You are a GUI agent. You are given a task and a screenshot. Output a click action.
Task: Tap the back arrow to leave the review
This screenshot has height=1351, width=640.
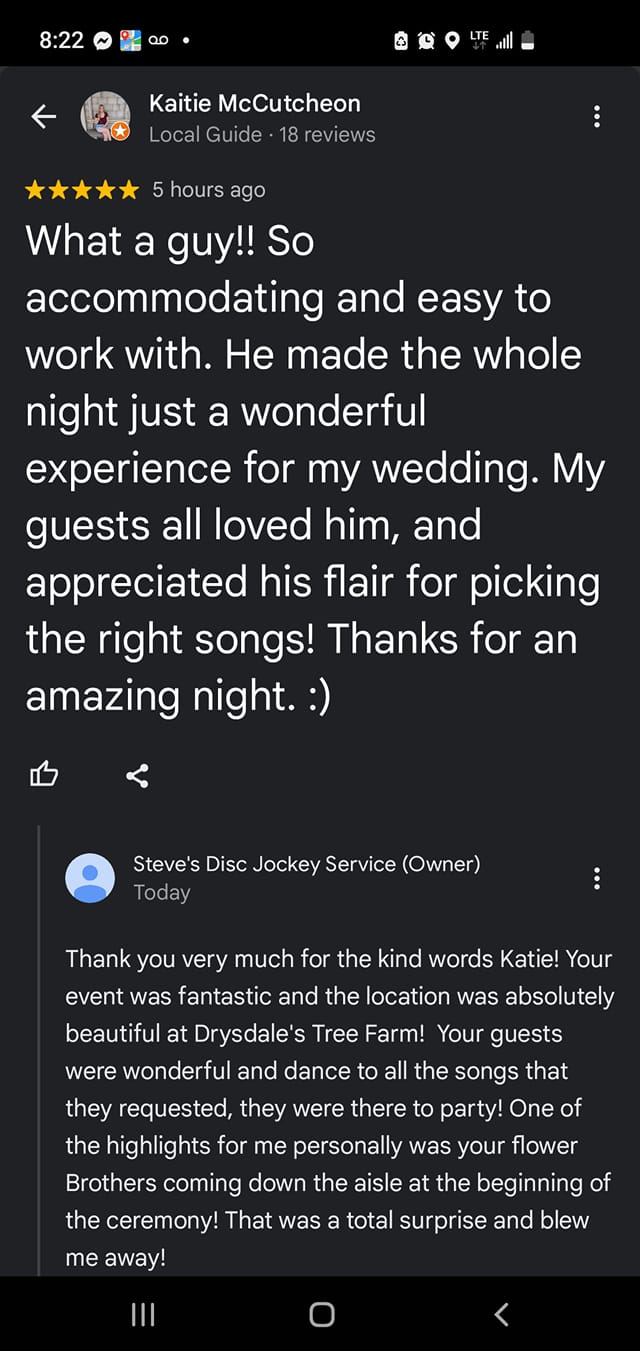(43, 116)
